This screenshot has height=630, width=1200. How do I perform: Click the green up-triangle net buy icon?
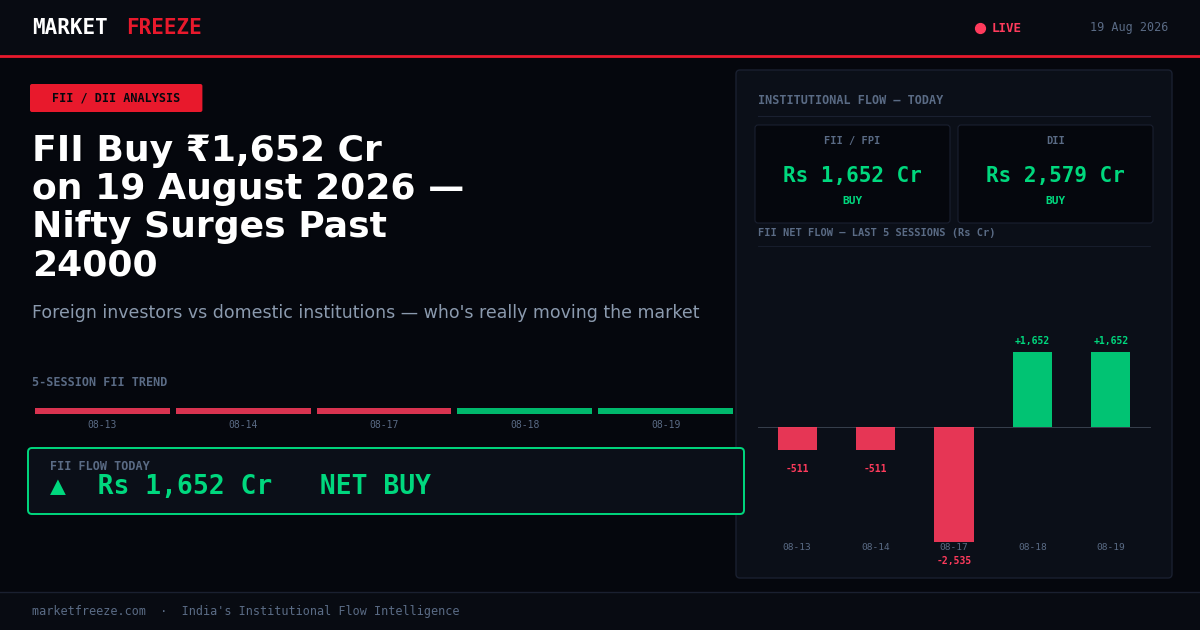pos(58,487)
